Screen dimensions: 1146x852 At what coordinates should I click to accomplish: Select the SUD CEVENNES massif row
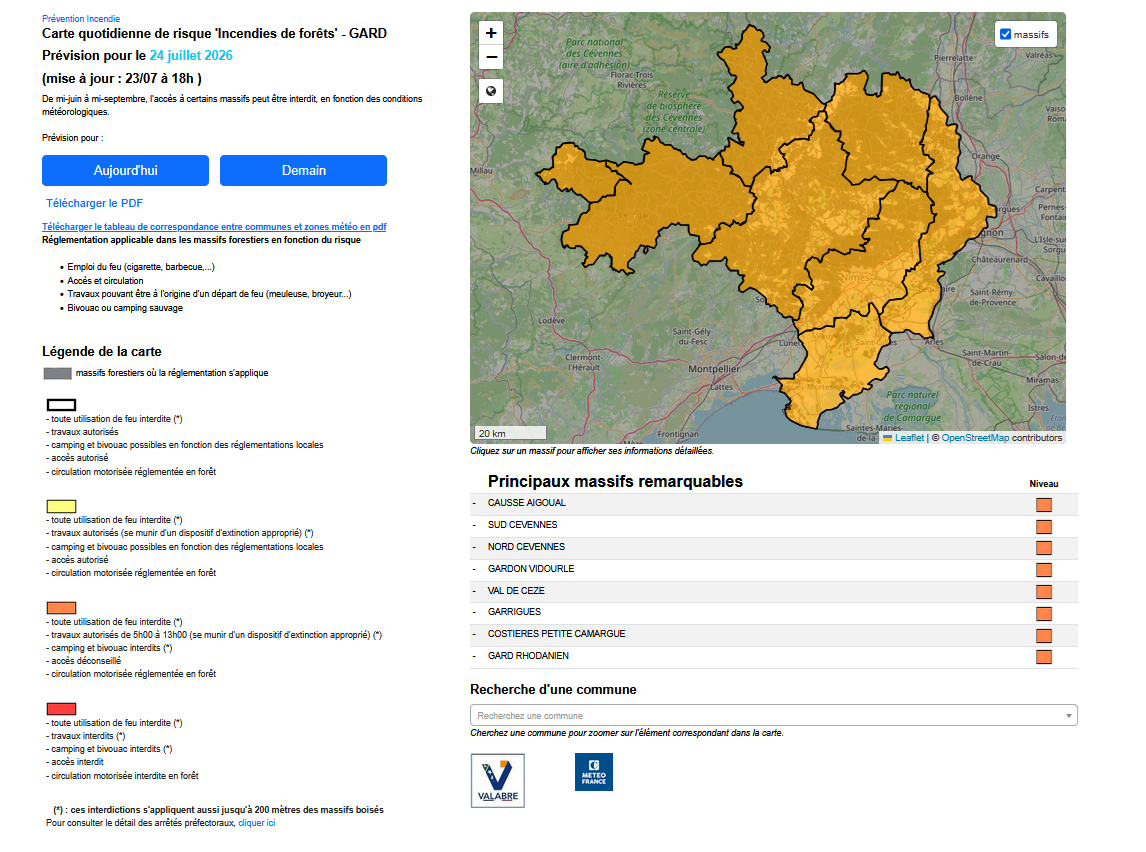click(773, 525)
